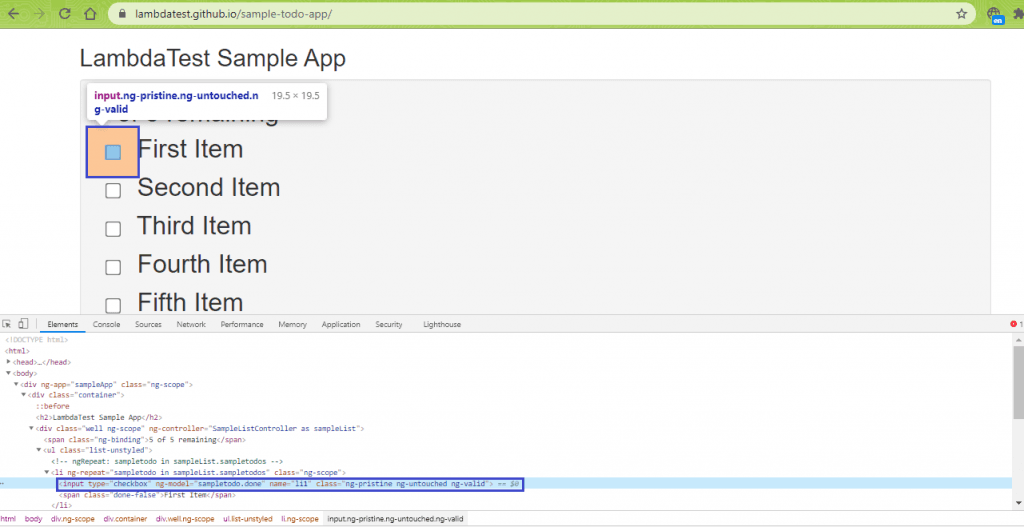Open the Application tab
The width and height of the screenshot is (1024, 527).
click(341, 324)
